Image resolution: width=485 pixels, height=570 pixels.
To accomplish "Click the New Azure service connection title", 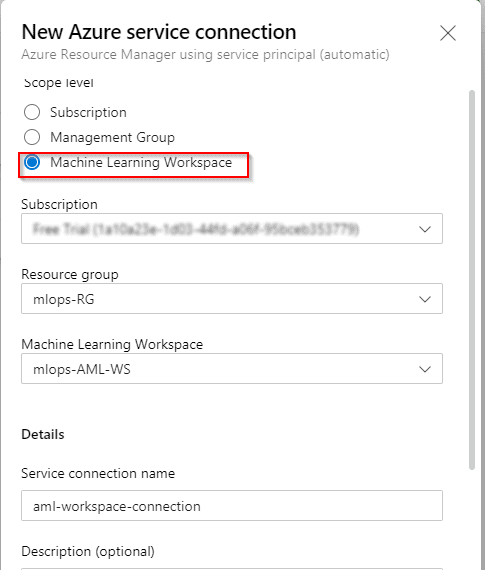I will 159,32.
